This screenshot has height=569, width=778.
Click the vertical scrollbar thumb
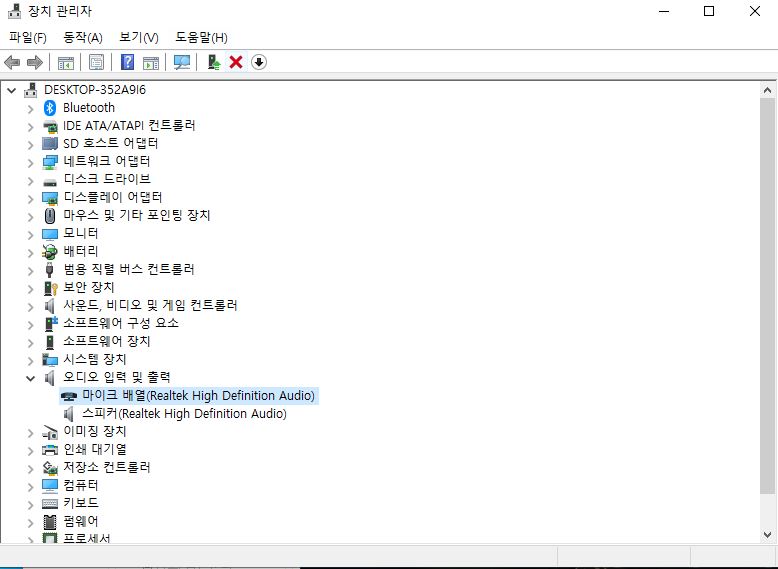767,296
